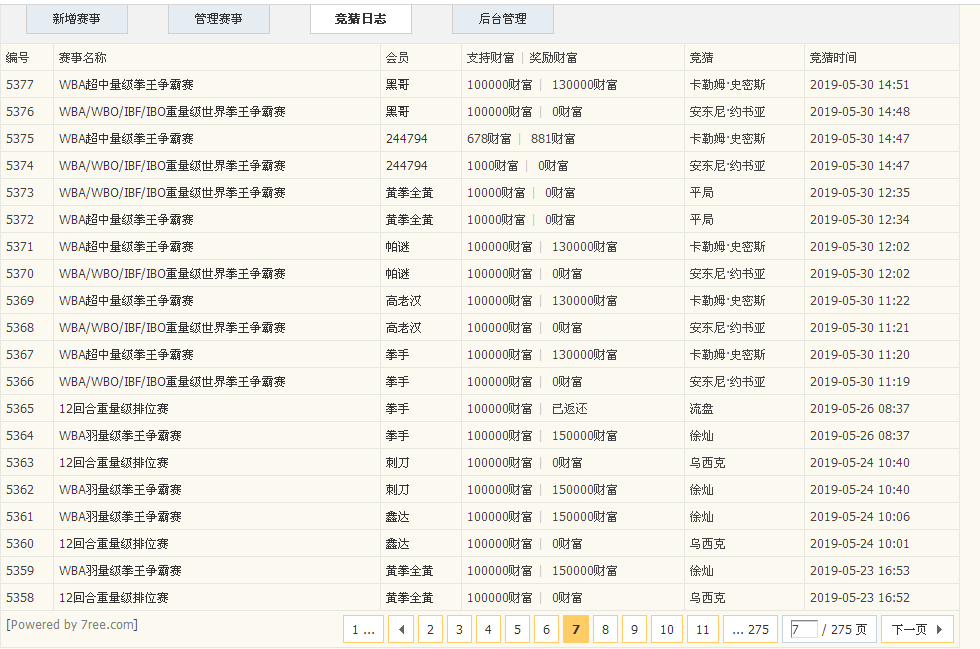The image size is (980, 649).
Task: Click member 刺刀 in row 5363
Action: pos(398,463)
